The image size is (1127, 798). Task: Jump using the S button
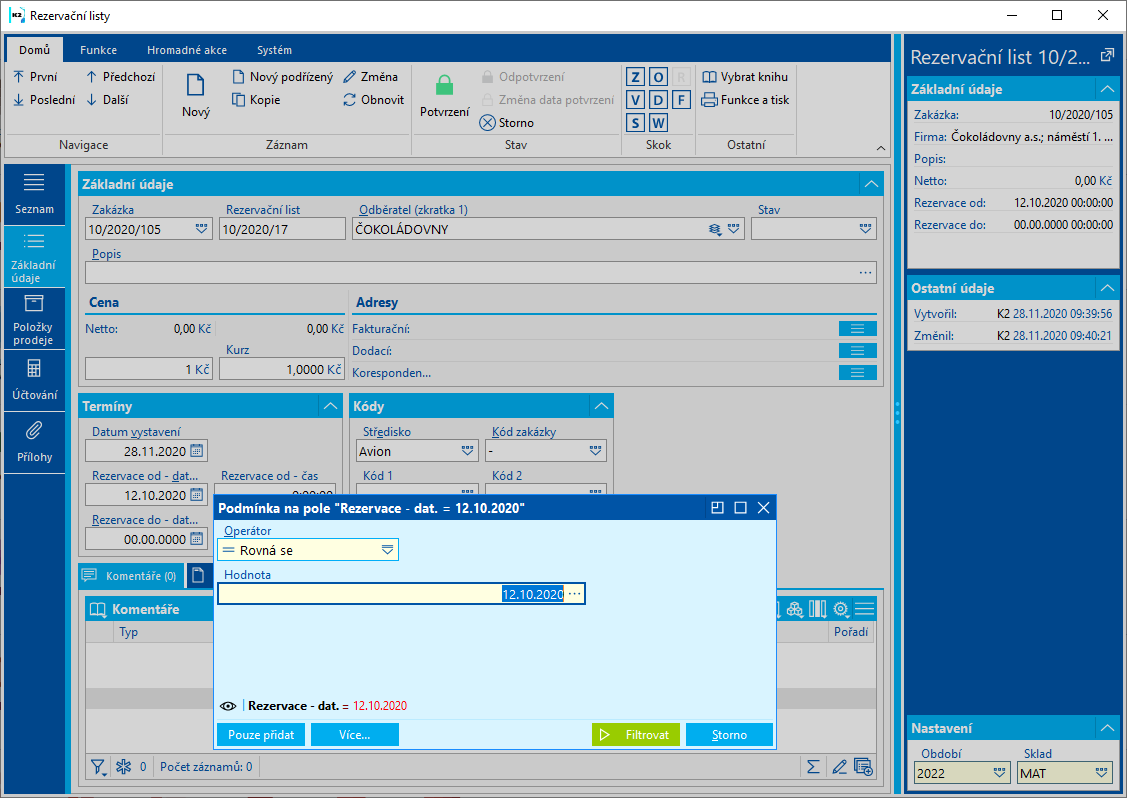[635, 123]
